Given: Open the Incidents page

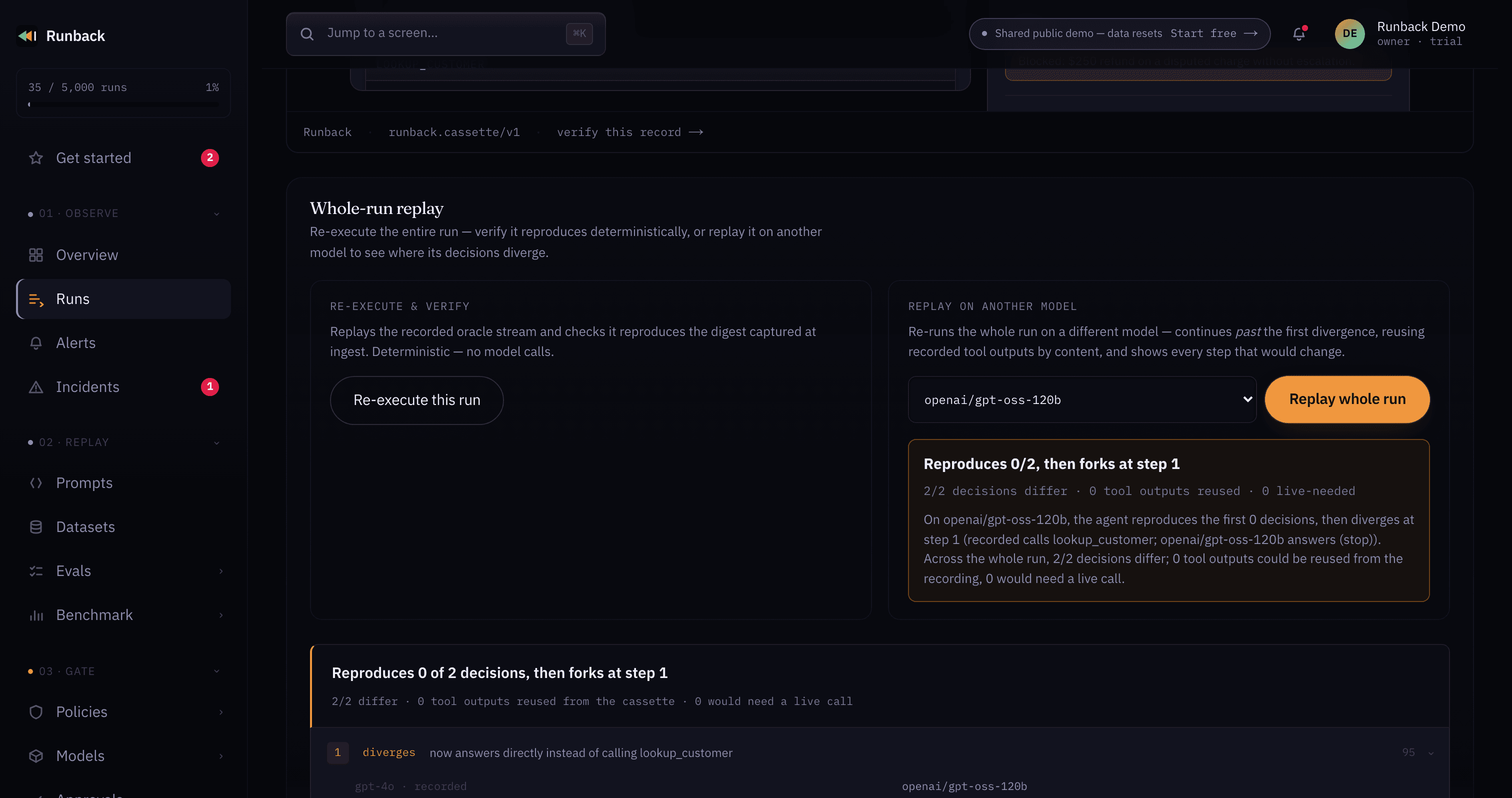Looking at the screenshot, I should [x=123, y=387].
